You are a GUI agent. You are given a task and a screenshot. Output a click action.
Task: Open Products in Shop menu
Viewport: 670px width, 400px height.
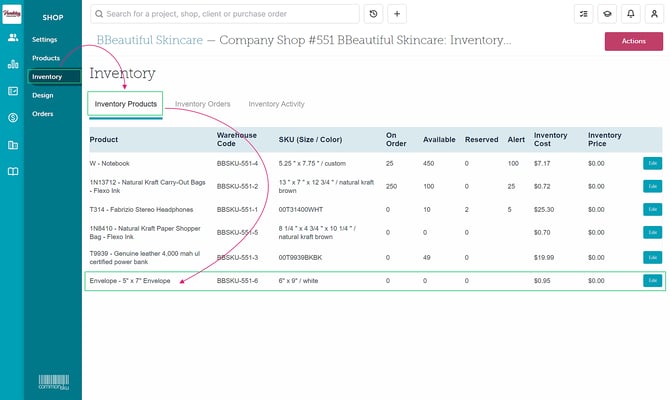coord(46,58)
